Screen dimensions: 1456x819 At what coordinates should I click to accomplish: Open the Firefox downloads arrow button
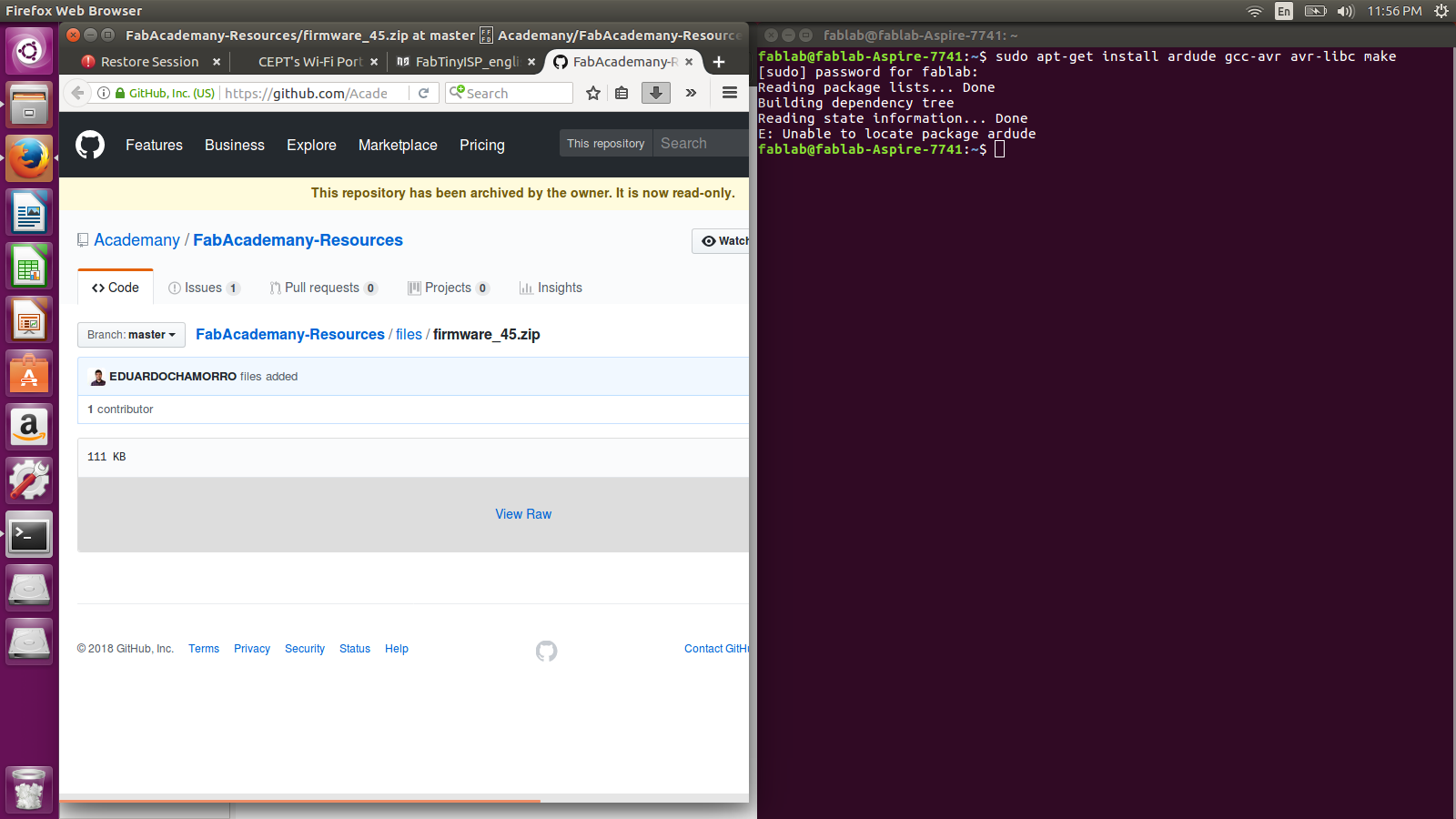[656, 93]
